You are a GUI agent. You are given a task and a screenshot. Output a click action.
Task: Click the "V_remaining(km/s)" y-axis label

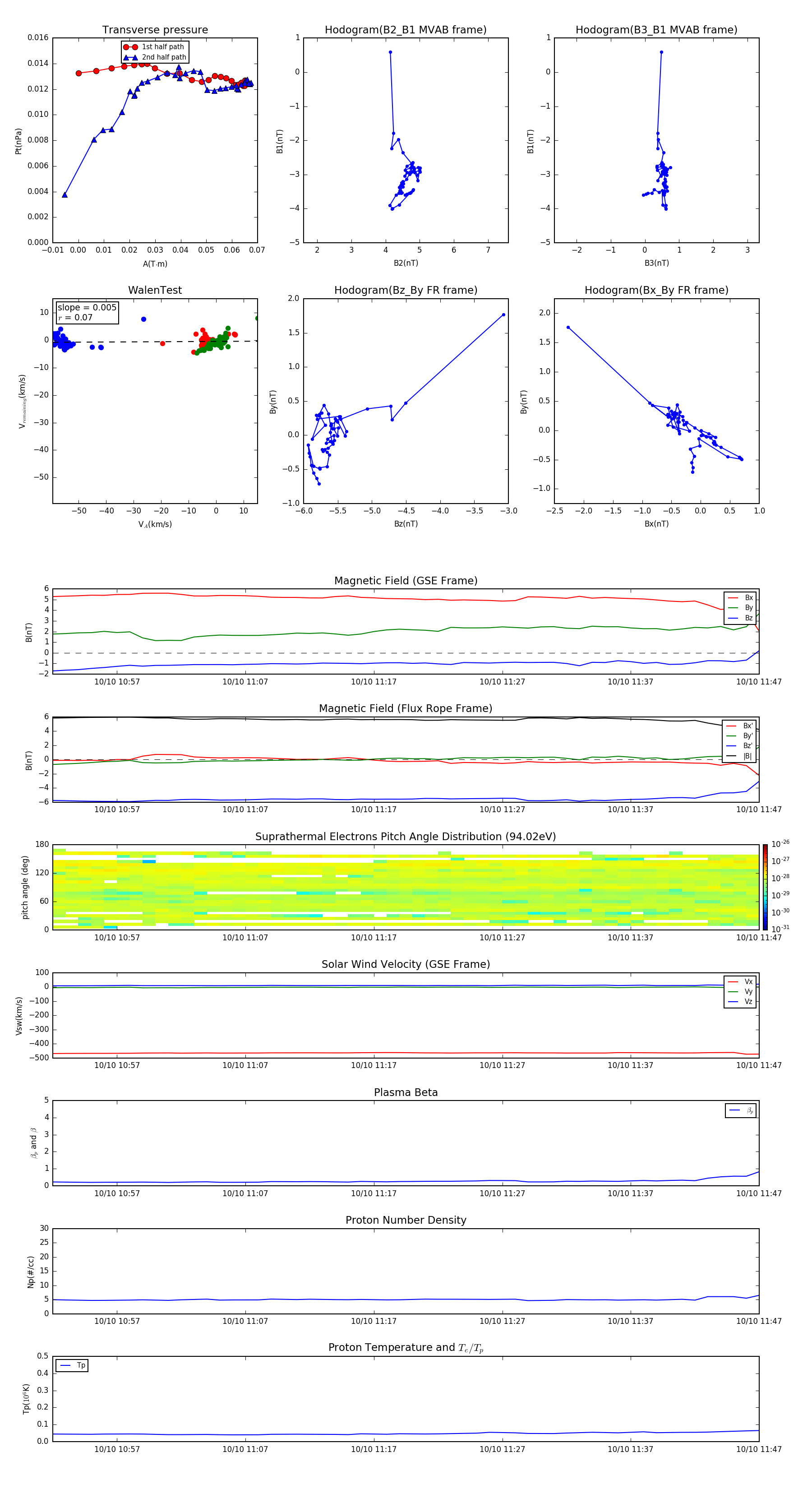coord(22,401)
